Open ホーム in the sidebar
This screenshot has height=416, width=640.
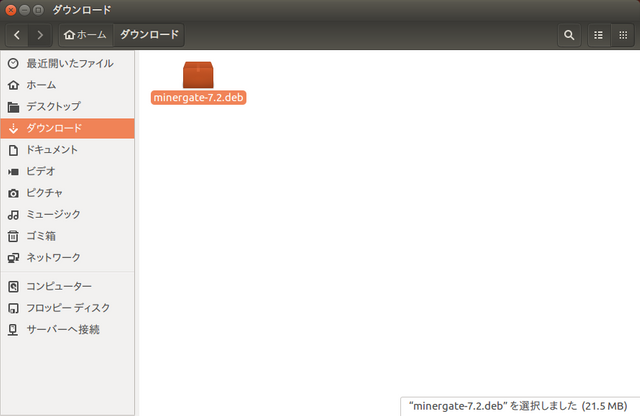click(67, 85)
